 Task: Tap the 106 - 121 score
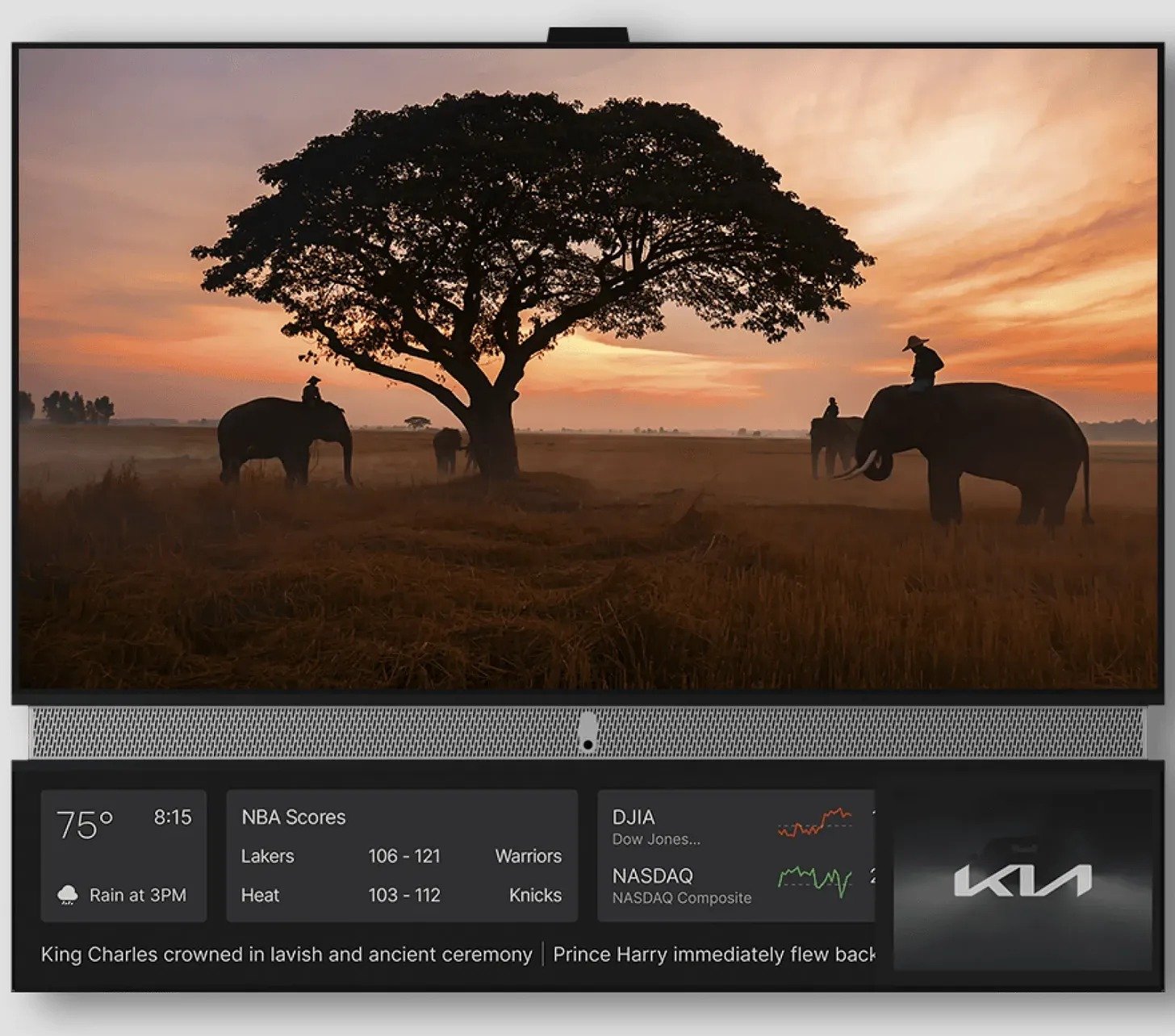[404, 856]
